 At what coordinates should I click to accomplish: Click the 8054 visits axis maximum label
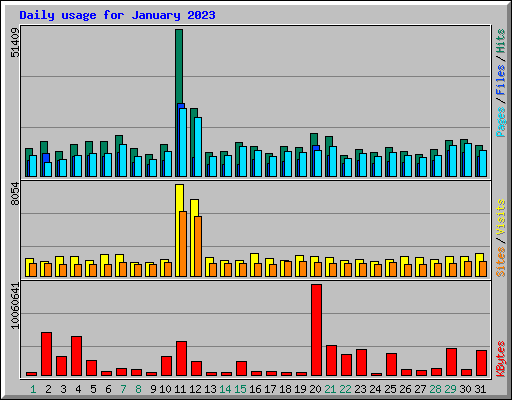(15, 194)
